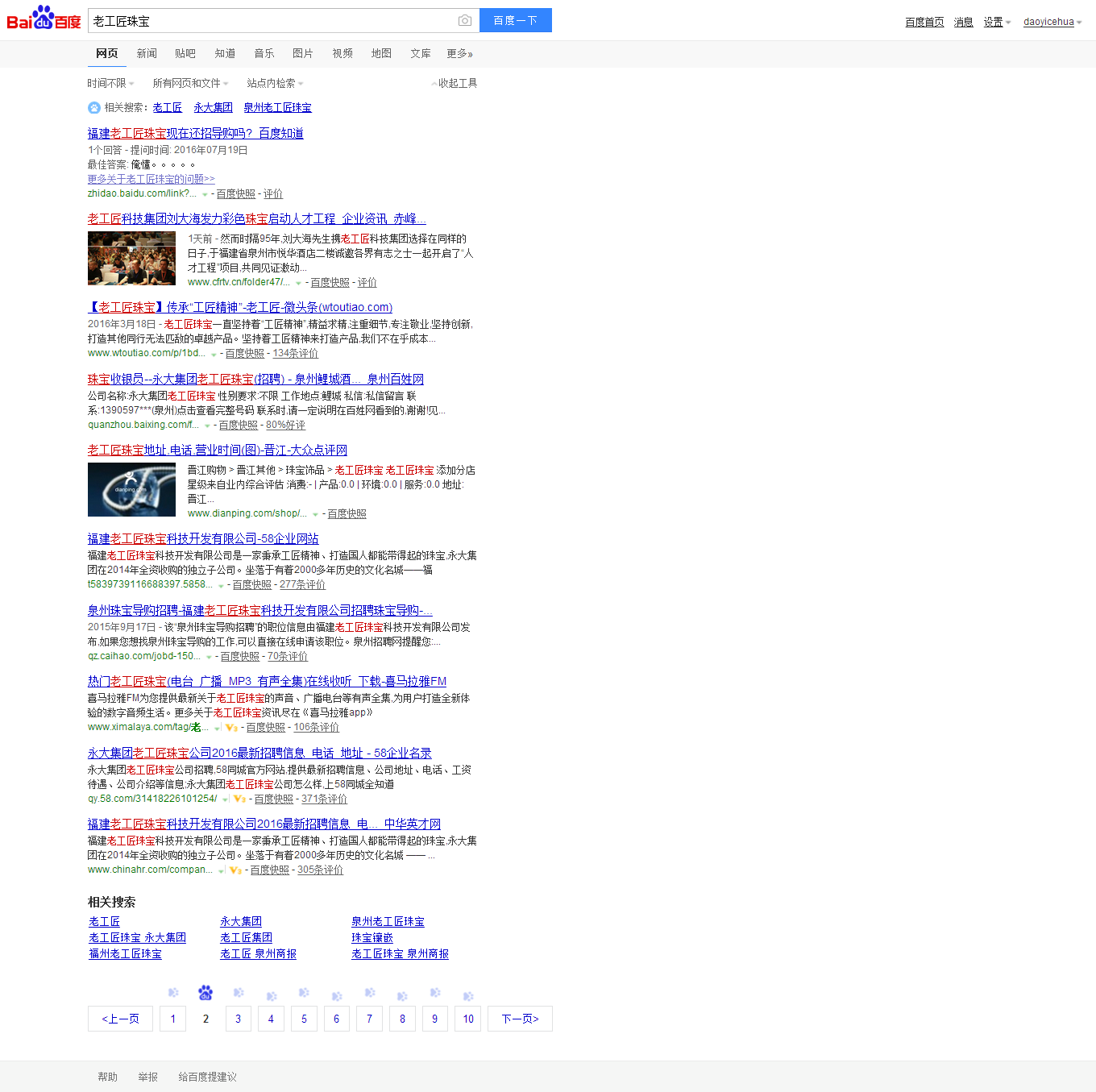Open the daoyicehua account menu
The image size is (1096, 1092).
[1052, 23]
